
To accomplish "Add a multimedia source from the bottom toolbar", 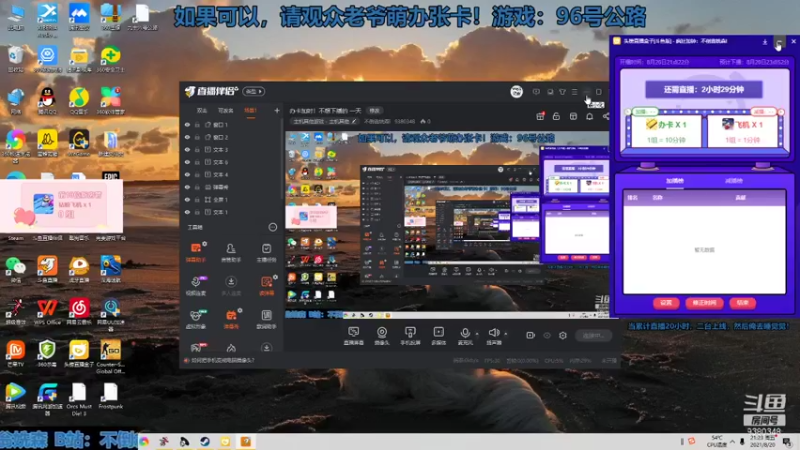I will point(438,336).
